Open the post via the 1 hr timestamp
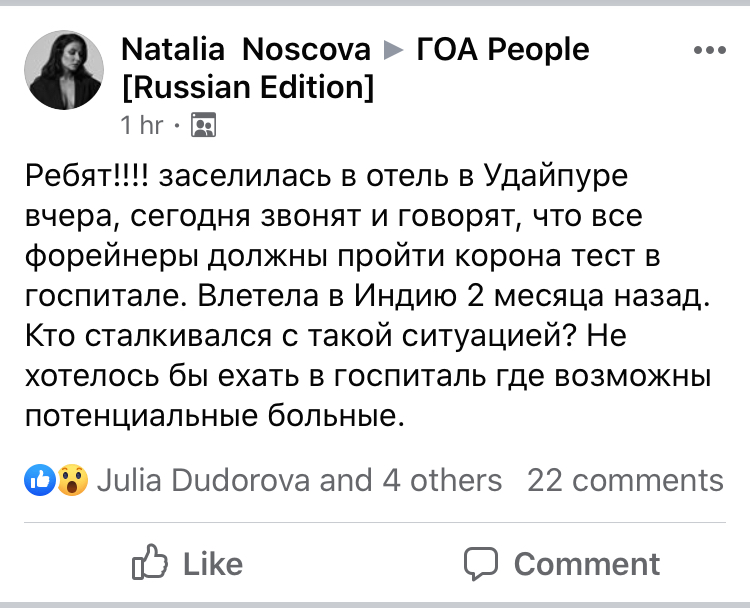 tap(141, 125)
